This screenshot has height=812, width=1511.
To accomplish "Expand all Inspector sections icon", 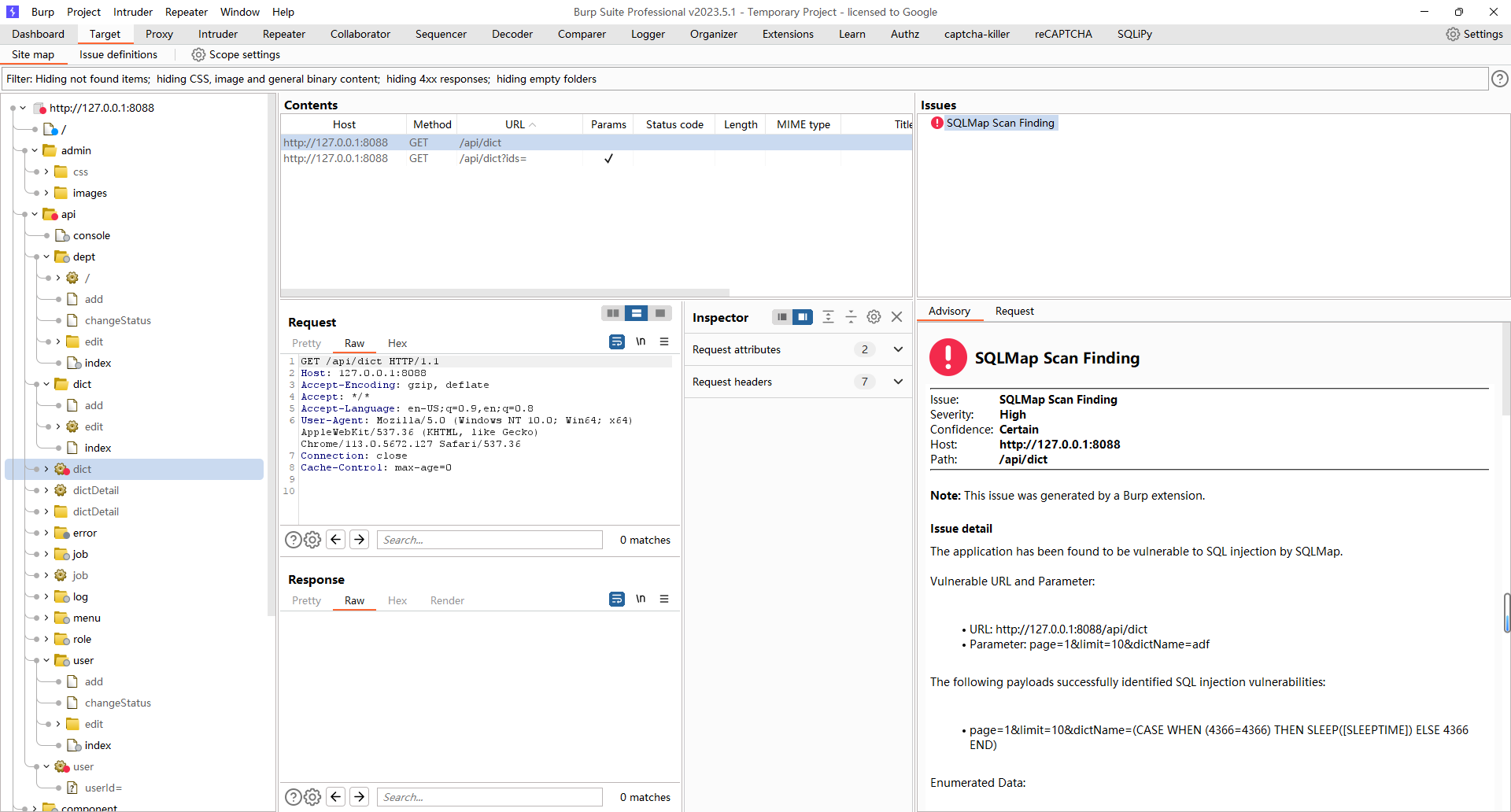I will point(828,317).
